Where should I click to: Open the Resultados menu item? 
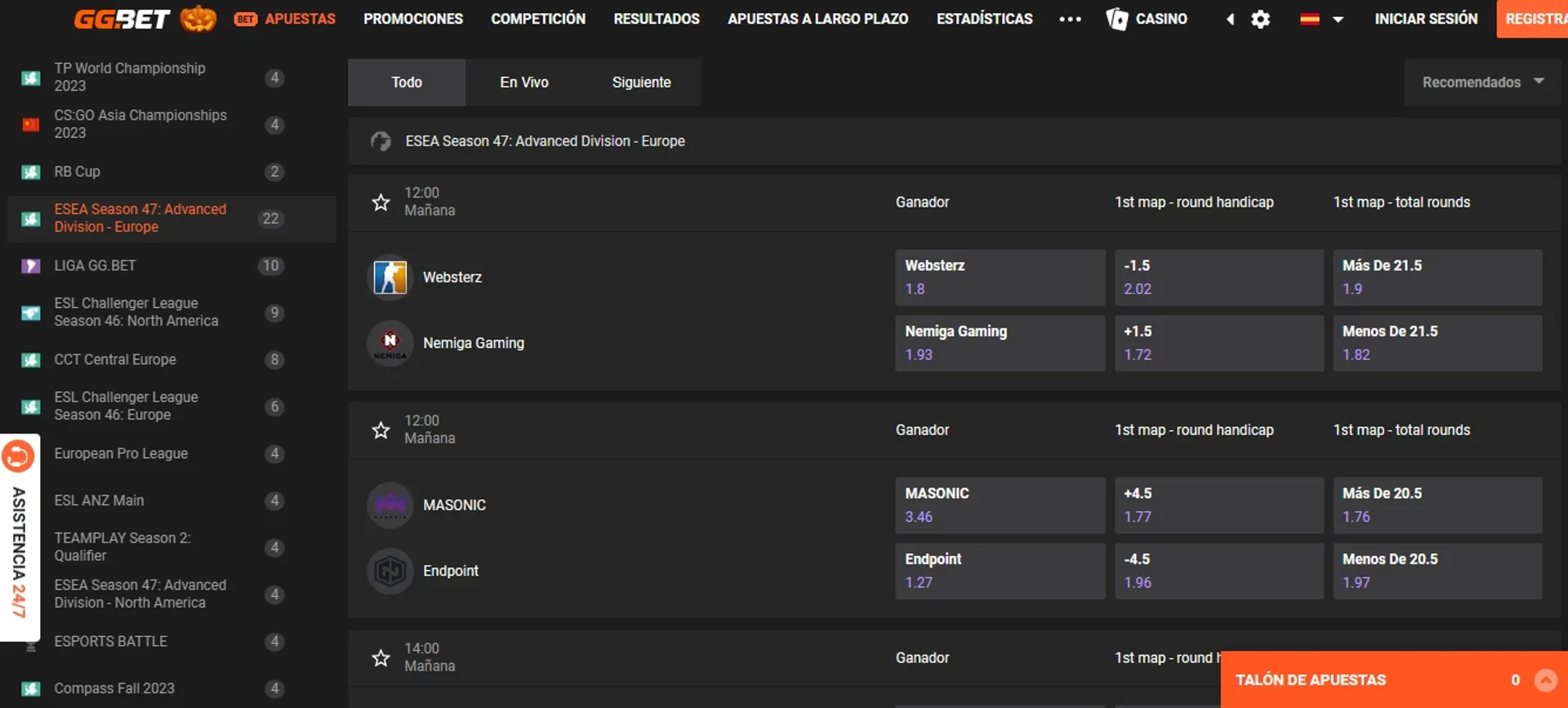point(657,19)
